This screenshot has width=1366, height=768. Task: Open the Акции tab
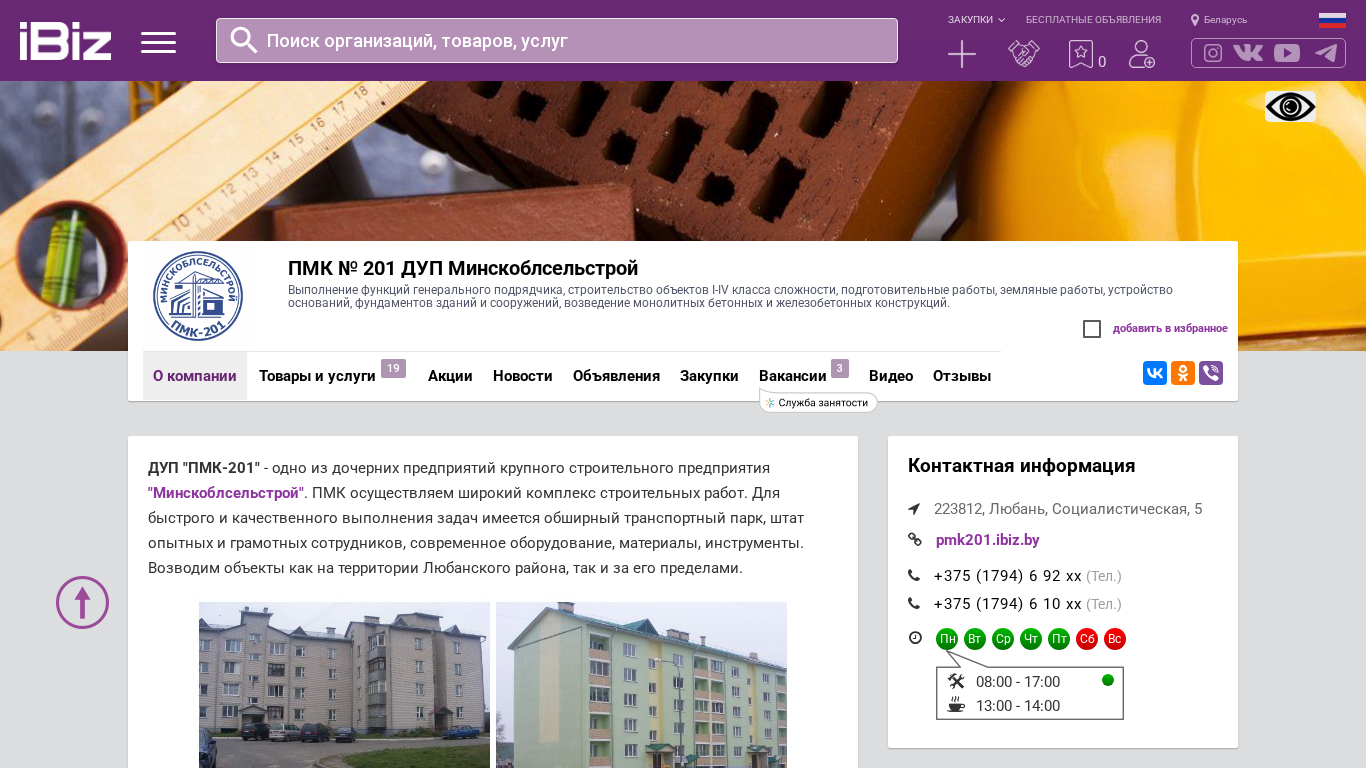tap(450, 376)
